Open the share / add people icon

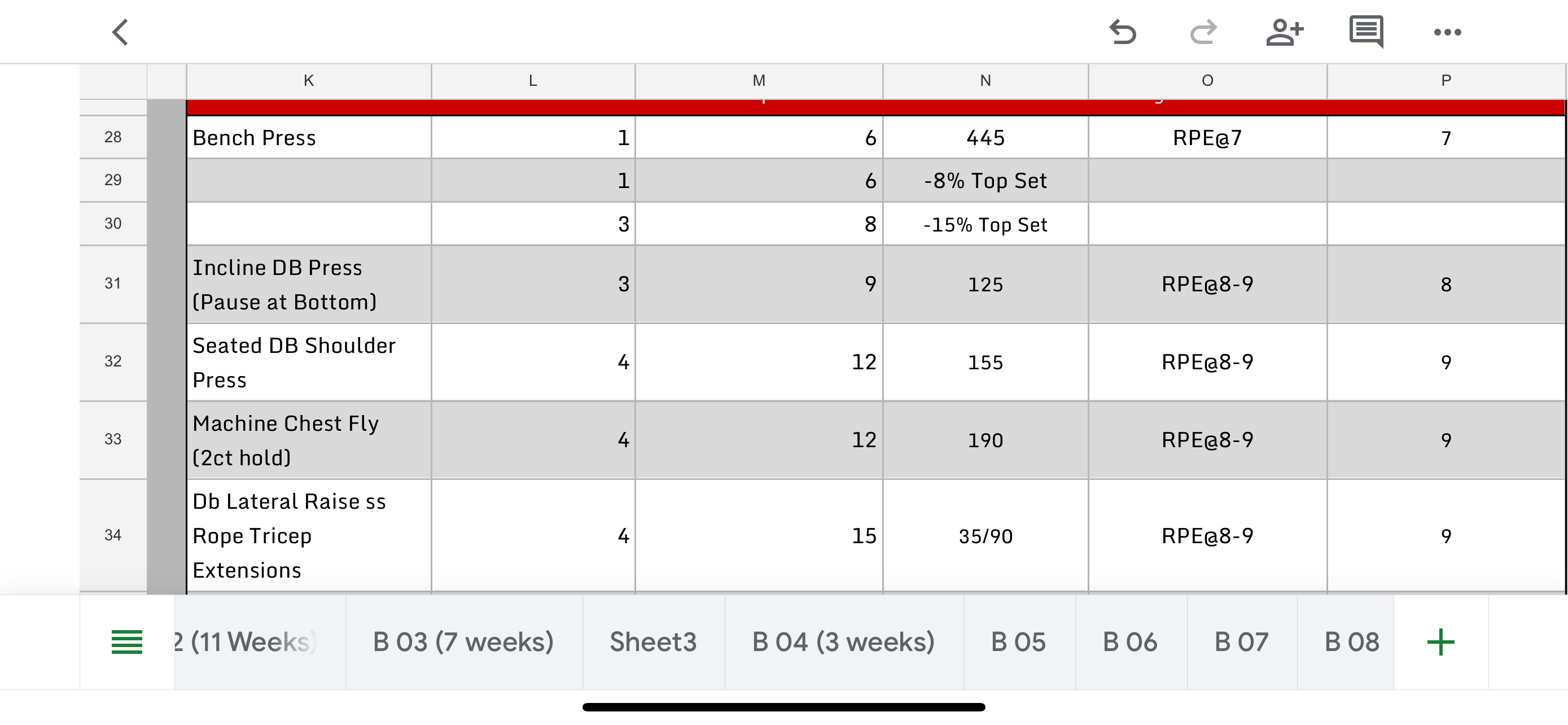click(1284, 32)
